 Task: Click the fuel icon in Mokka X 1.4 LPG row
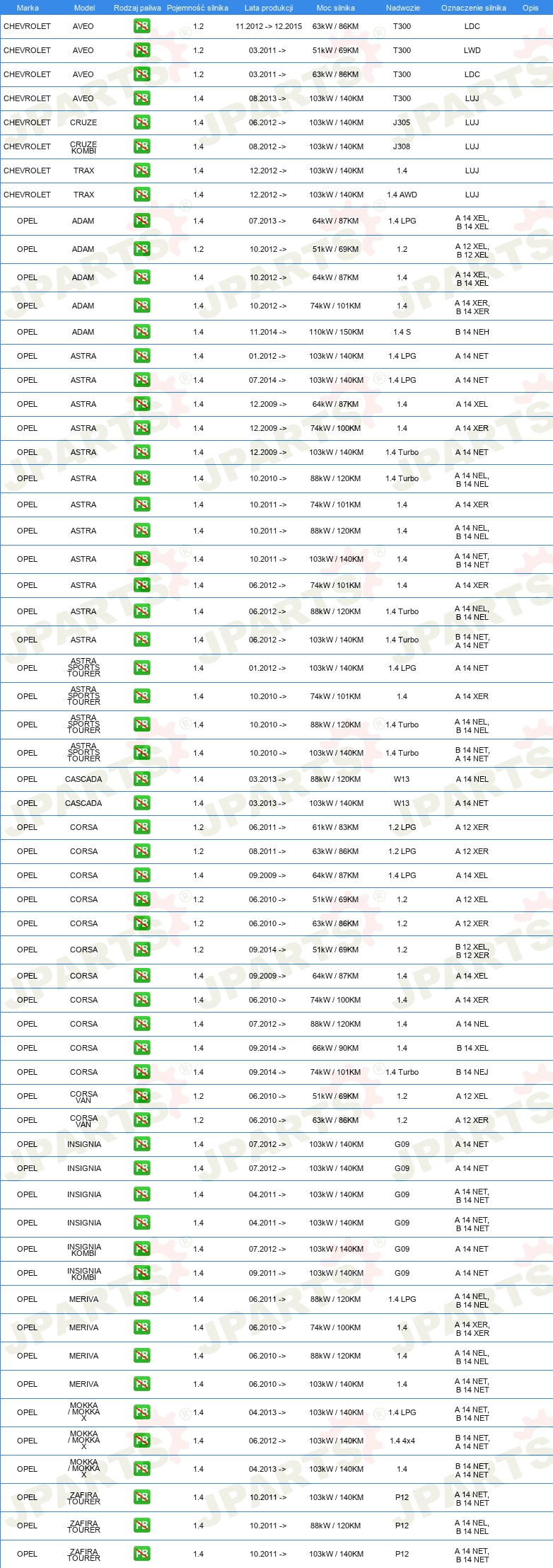point(141,1412)
